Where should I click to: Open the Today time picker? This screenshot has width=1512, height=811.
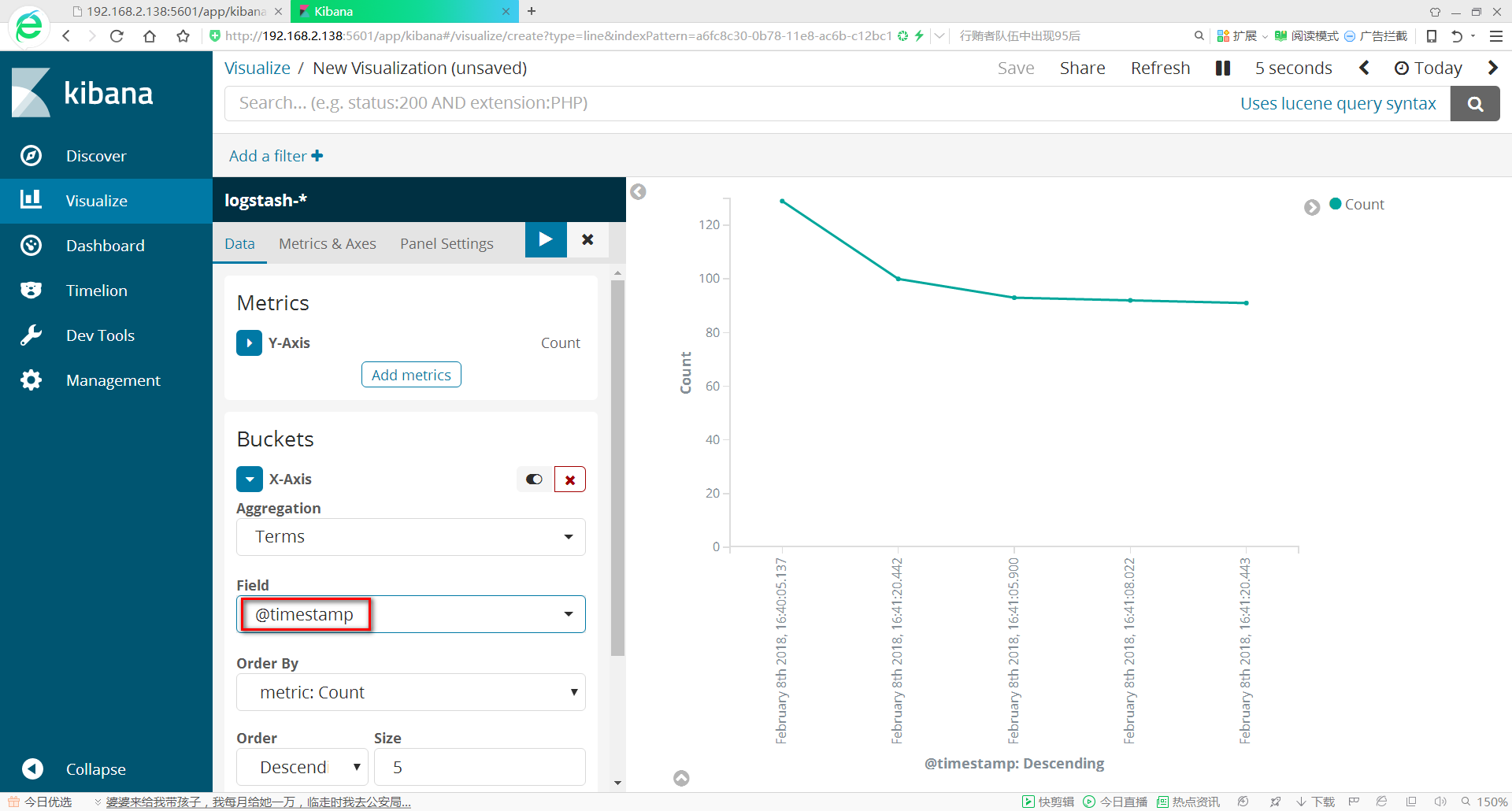click(x=1428, y=69)
